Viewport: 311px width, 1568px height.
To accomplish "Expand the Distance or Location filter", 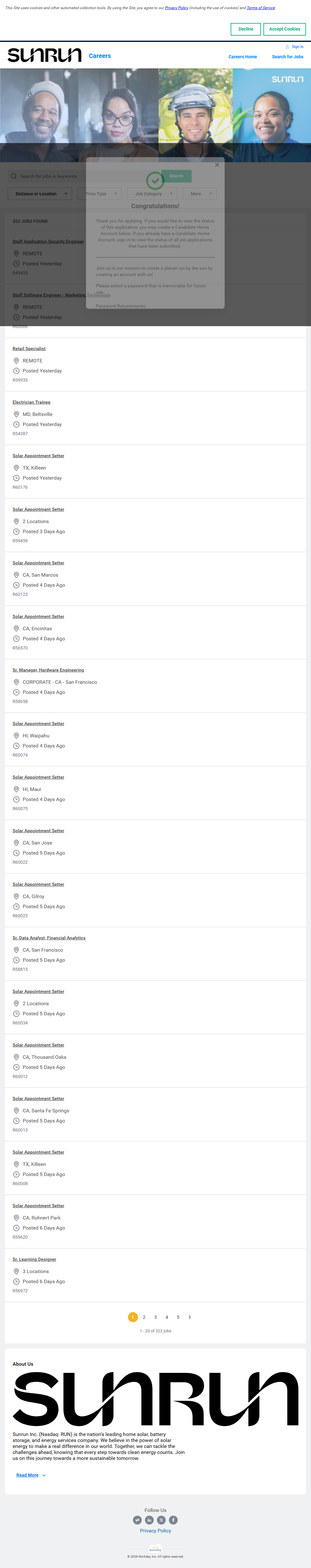I will coord(40,193).
